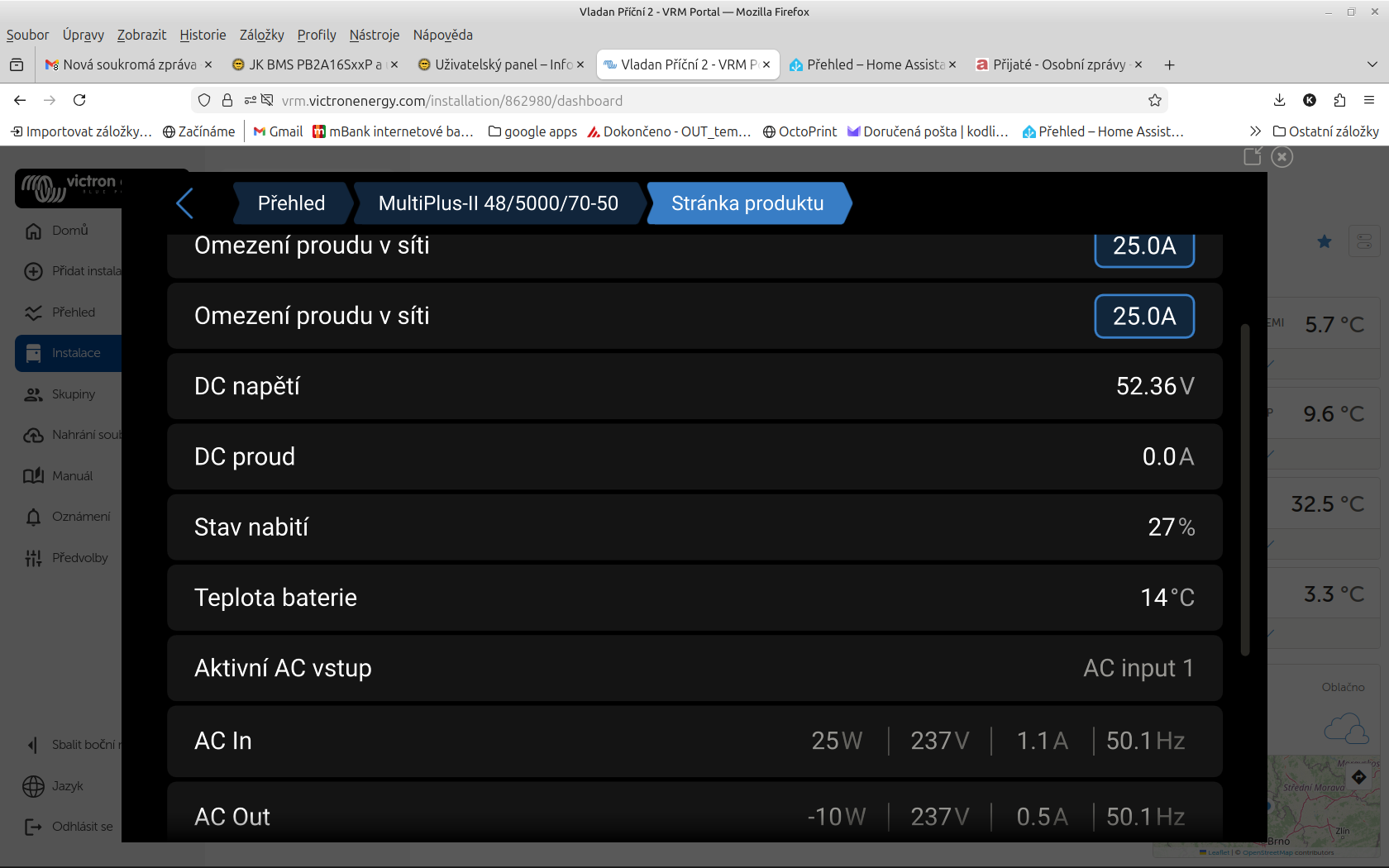Open the Profily menu
Viewport: 1389px width, 868px height.
(317, 35)
